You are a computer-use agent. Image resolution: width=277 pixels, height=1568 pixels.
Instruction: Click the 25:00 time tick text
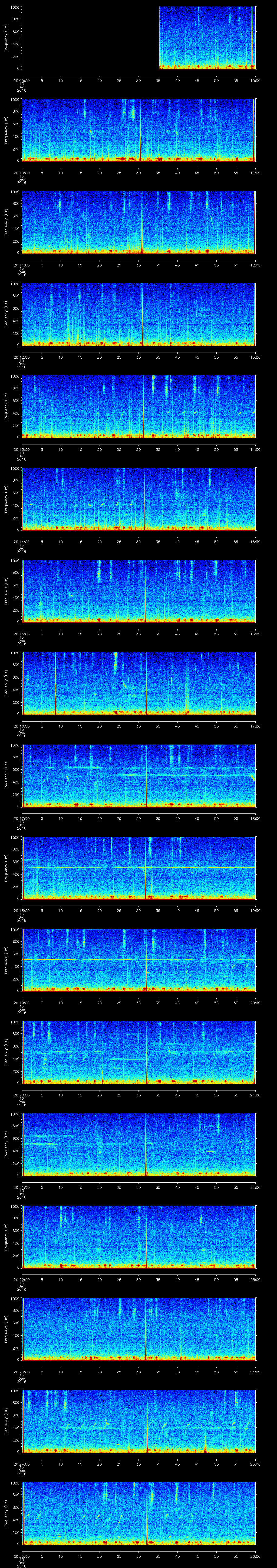click(255, 1464)
